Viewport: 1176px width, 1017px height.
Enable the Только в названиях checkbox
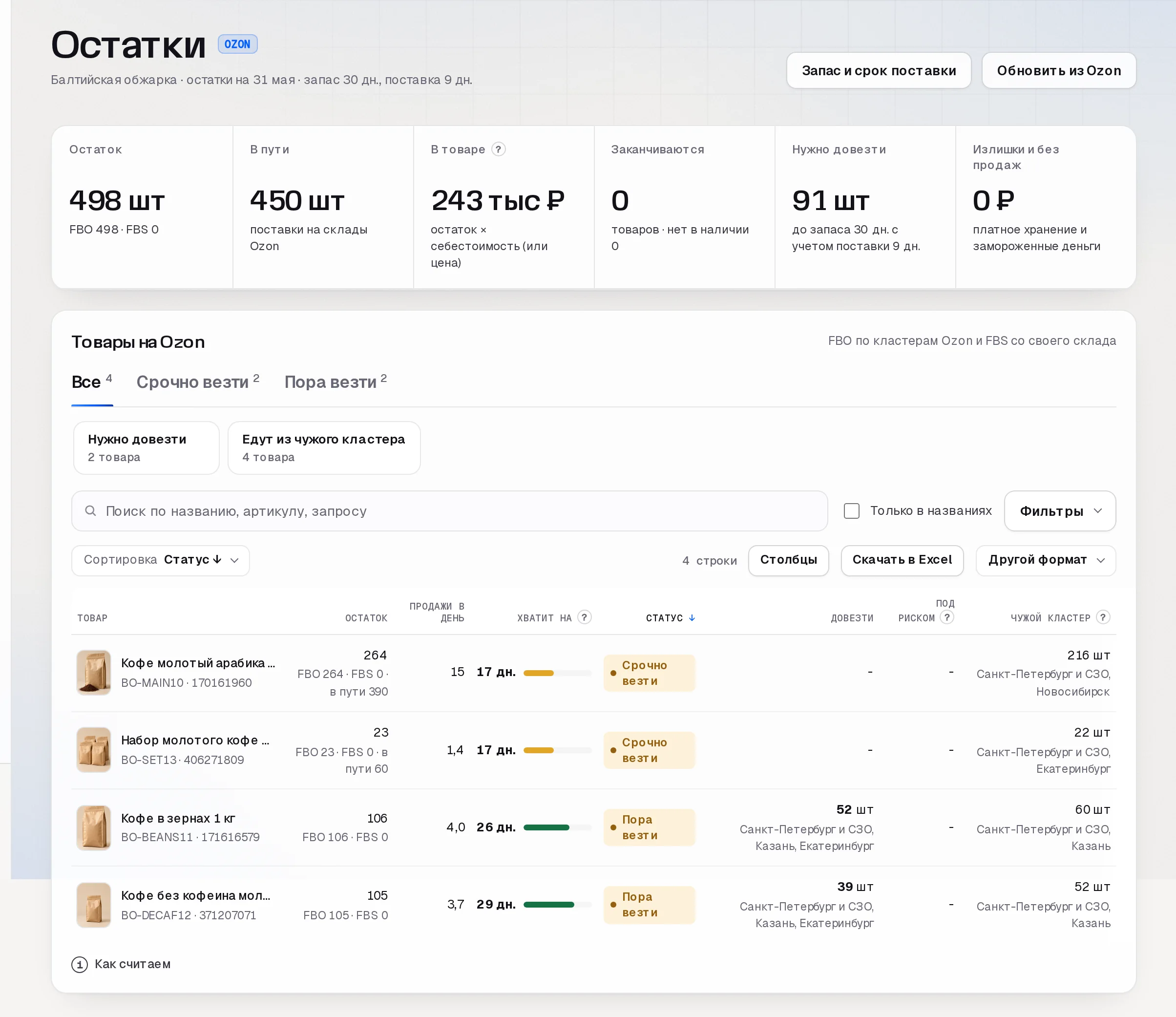point(851,511)
